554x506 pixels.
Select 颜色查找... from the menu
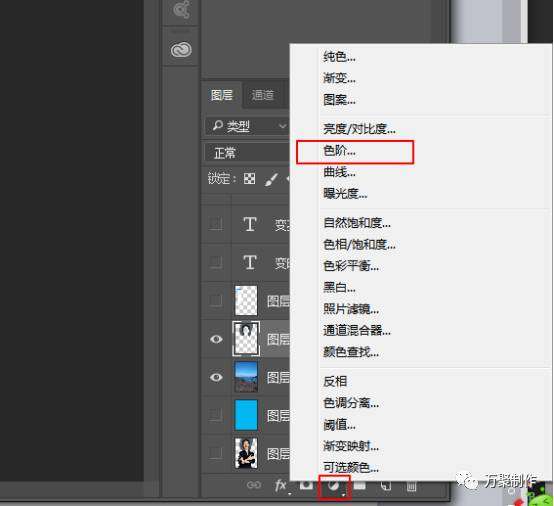[351, 352]
